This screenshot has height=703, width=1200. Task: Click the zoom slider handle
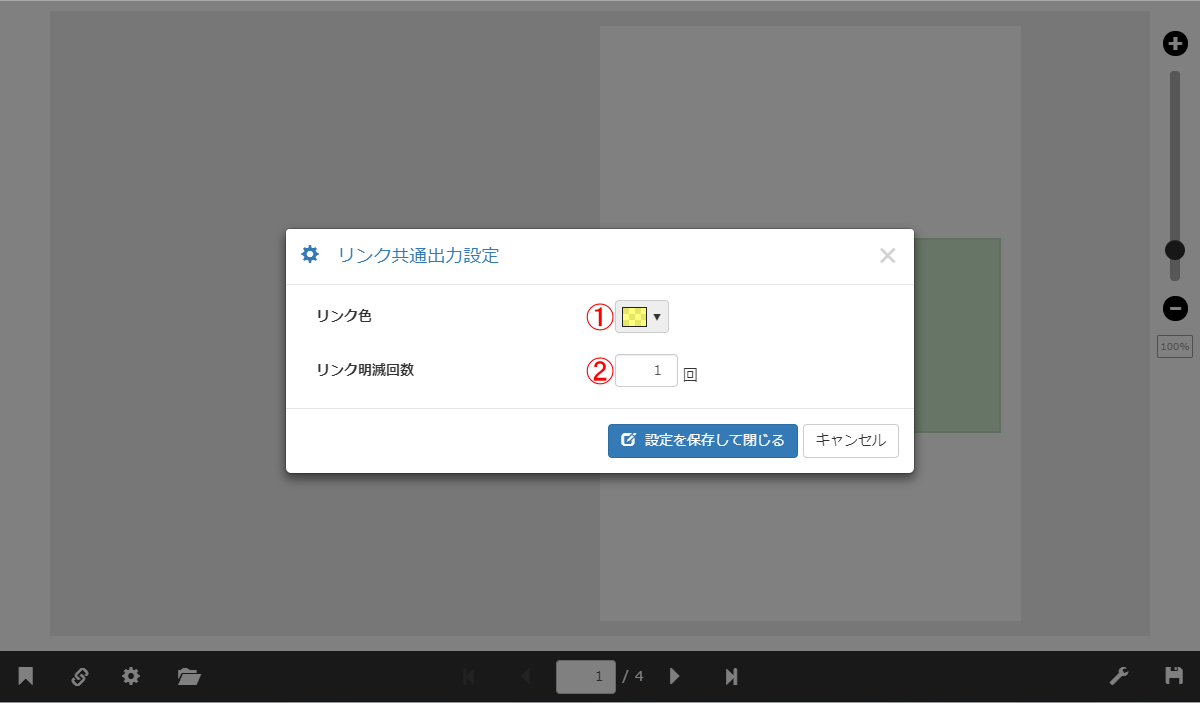(x=1175, y=250)
